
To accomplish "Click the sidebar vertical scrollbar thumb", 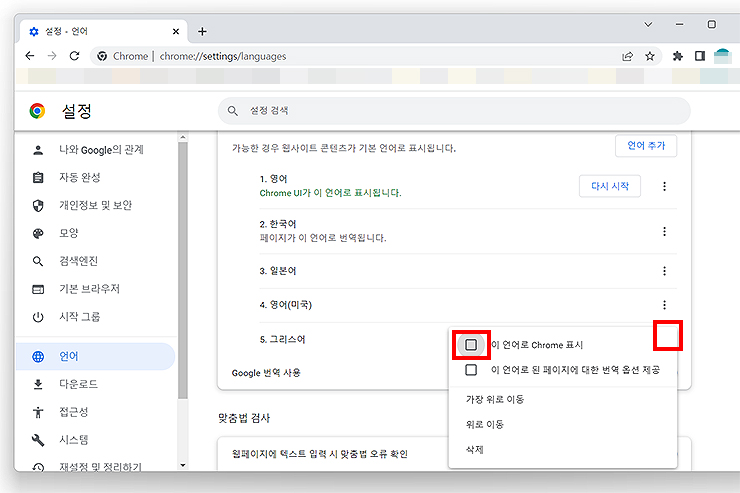I will point(183,270).
